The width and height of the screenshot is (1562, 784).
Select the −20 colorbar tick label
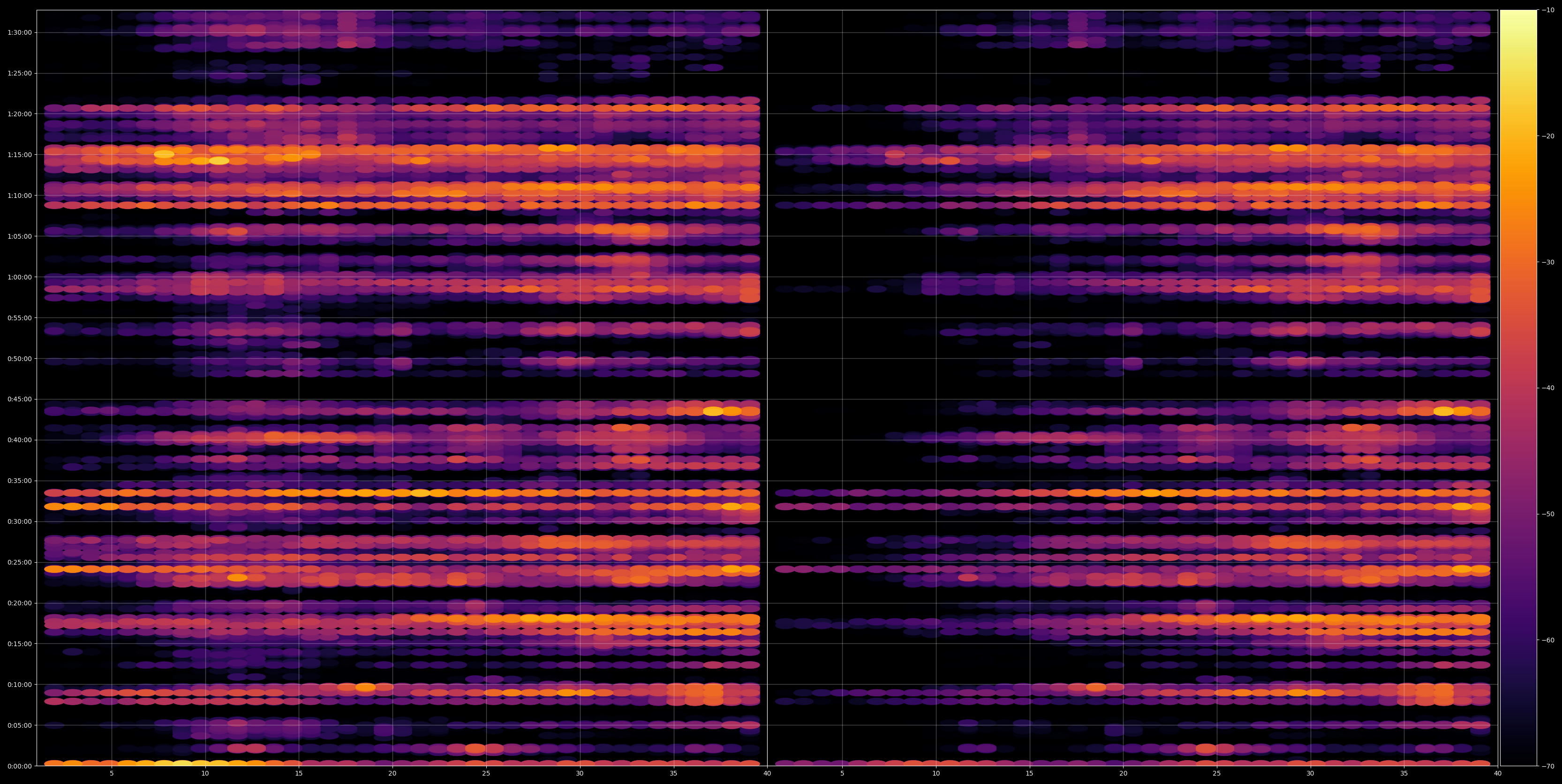click(1548, 136)
